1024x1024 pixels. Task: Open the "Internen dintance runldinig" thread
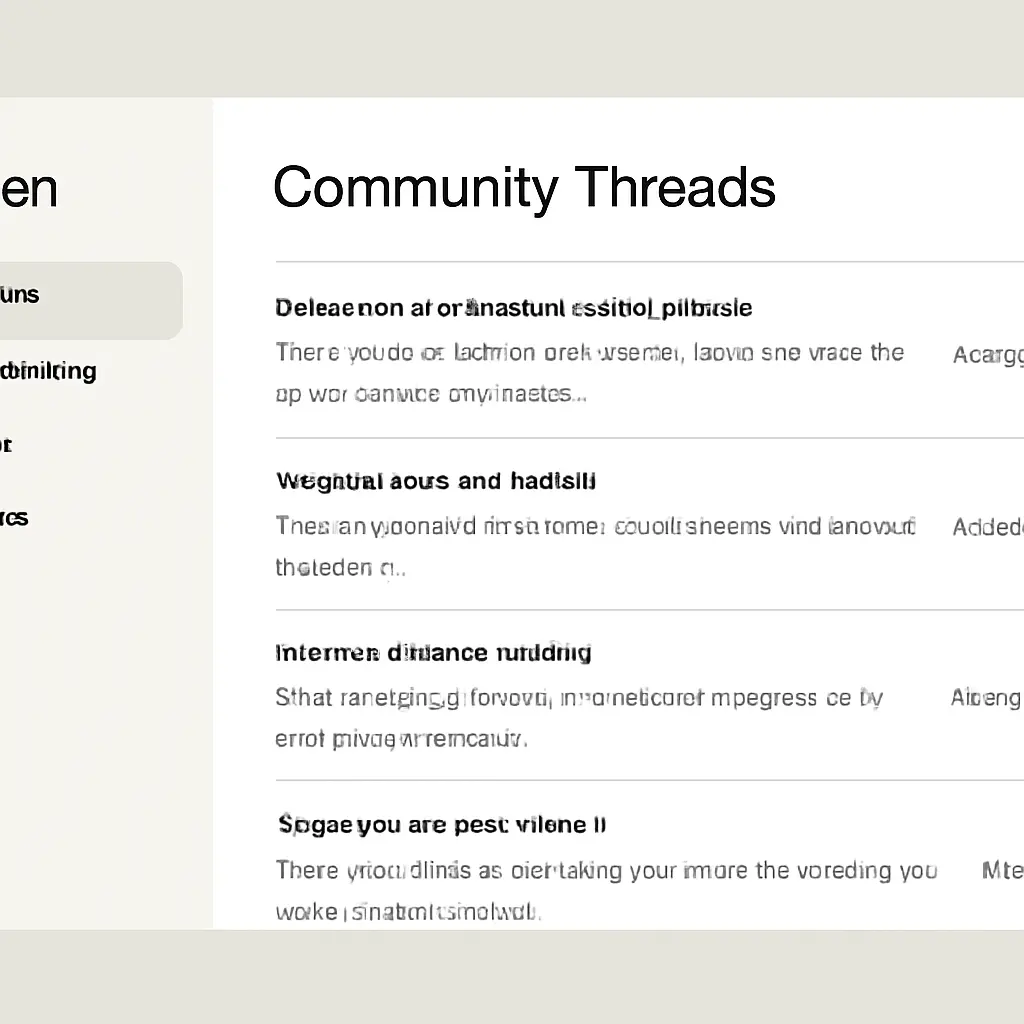[x=433, y=653]
